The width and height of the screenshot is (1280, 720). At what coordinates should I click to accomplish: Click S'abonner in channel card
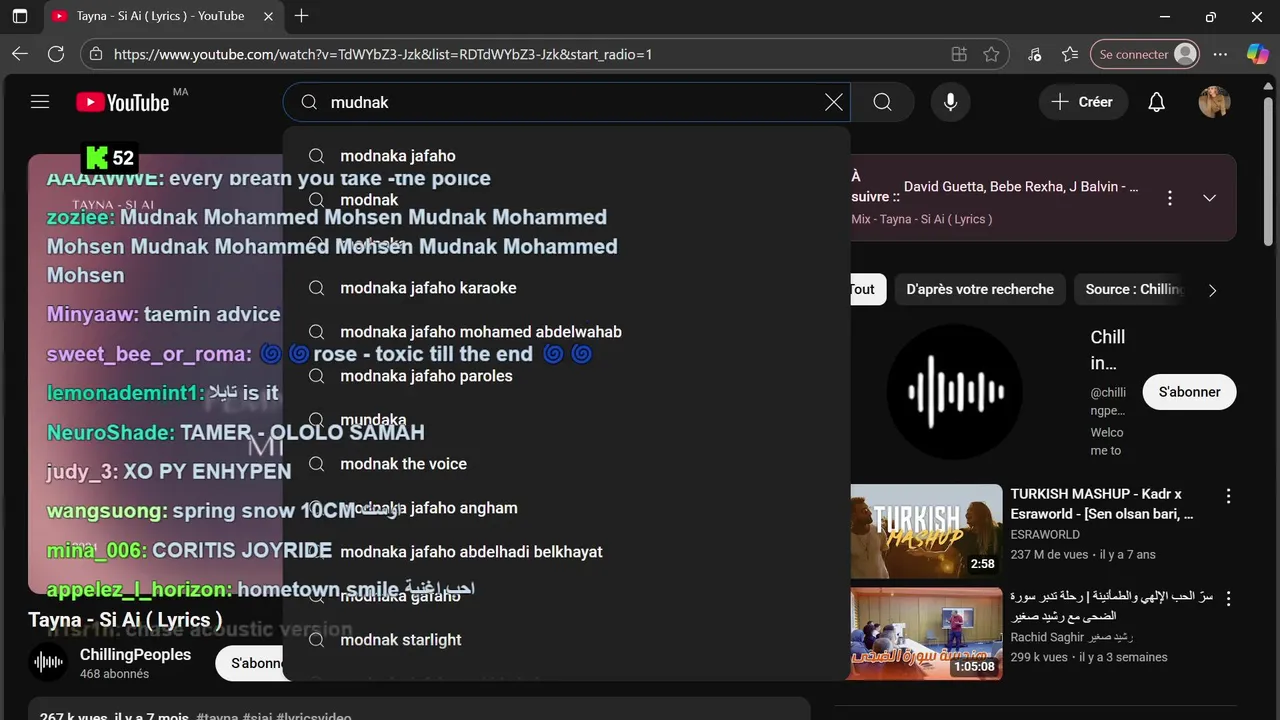(1189, 392)
